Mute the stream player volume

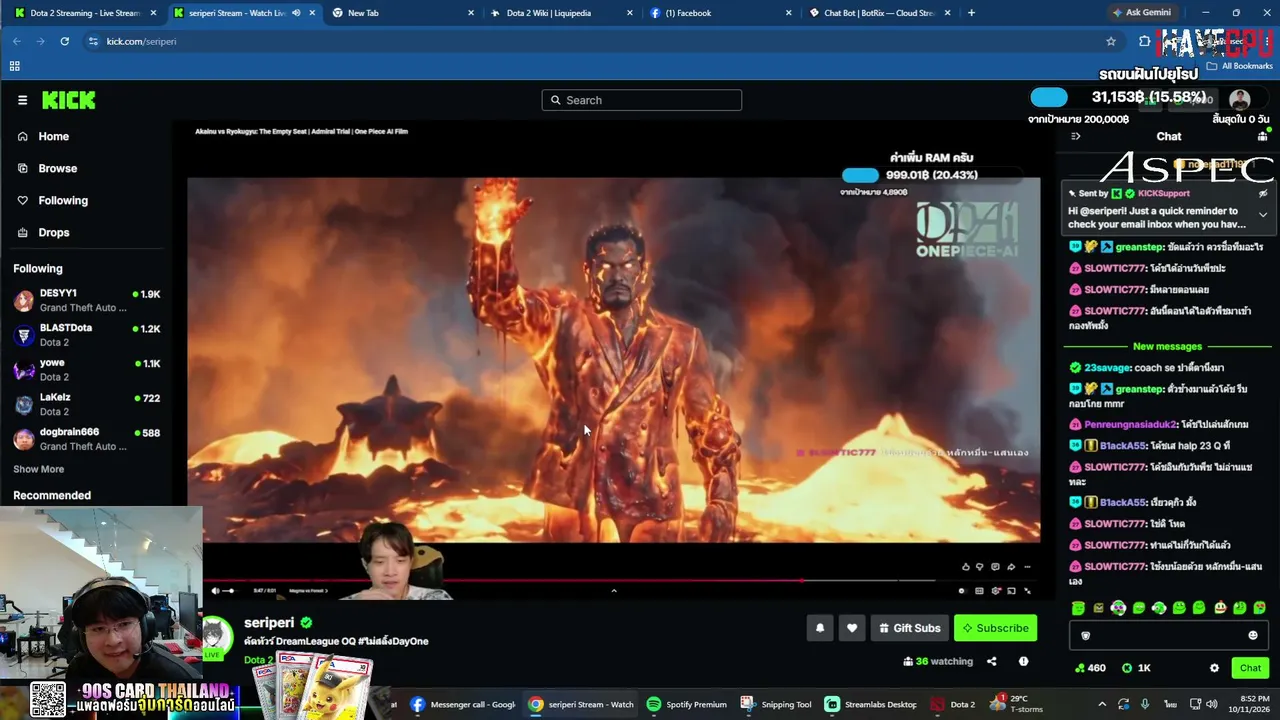point(215,591)
